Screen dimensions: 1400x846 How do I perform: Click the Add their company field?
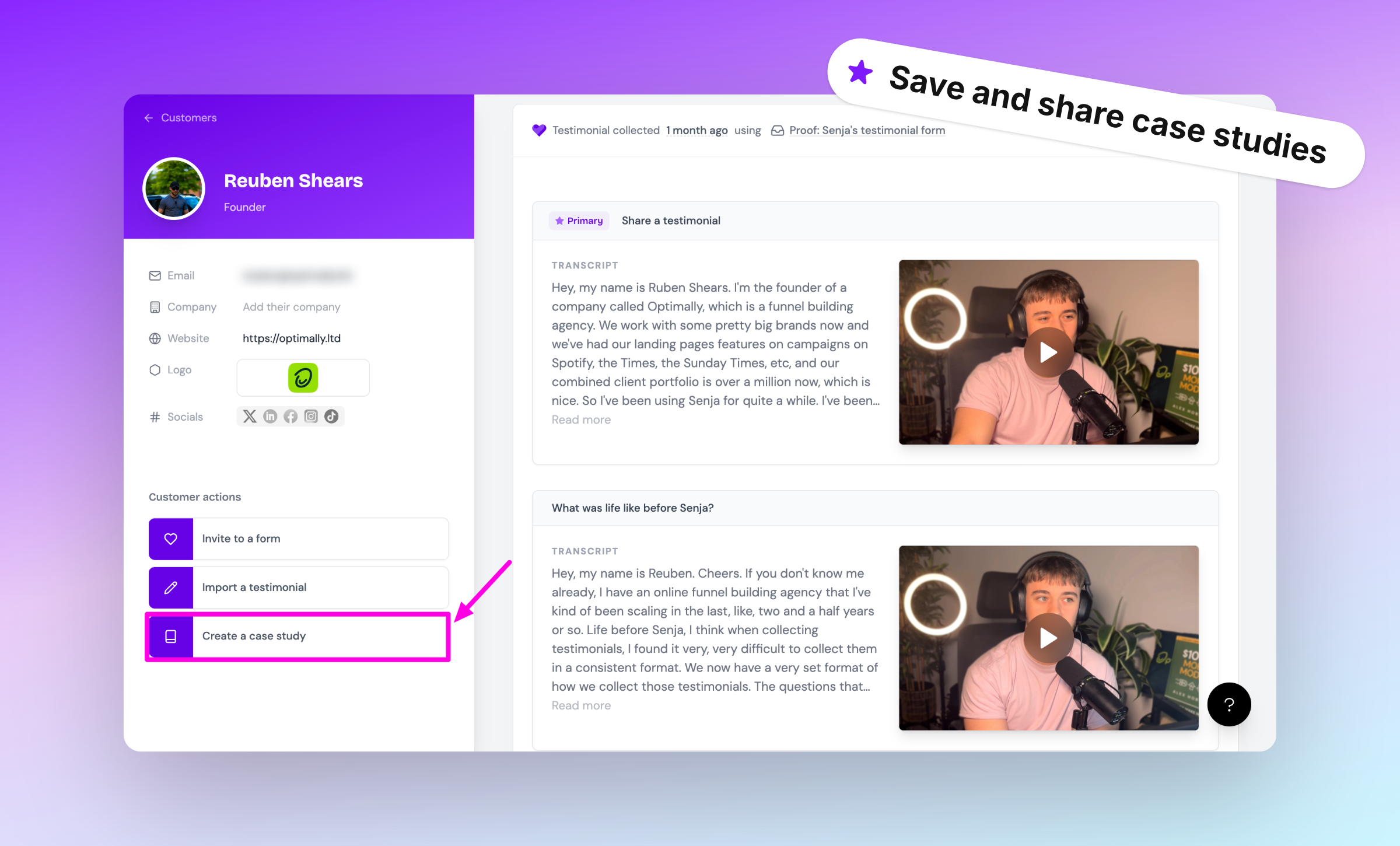click(292, 307)
